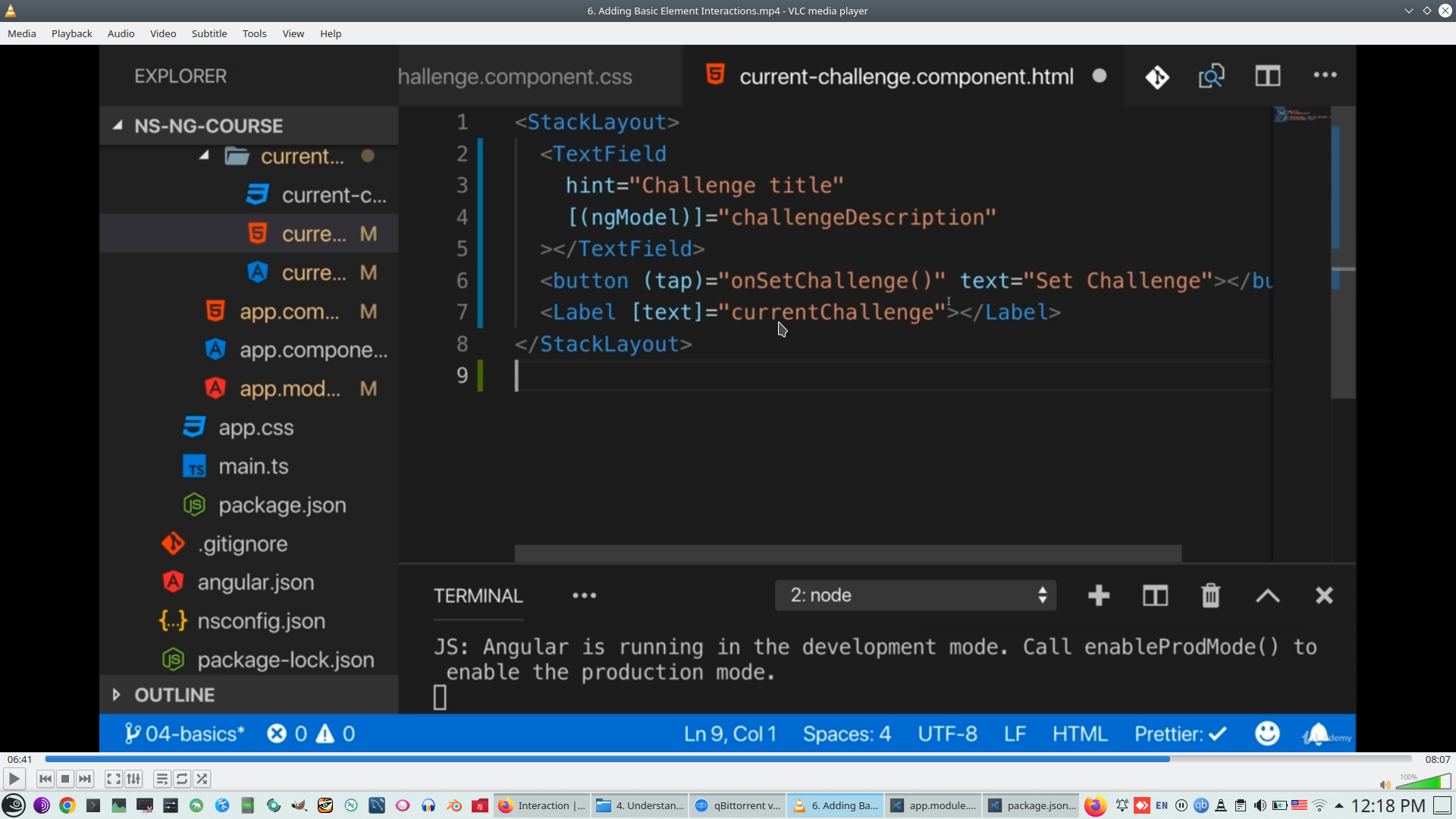The height and width of the screenshot is (819, 1456).
Task: Open the Subtitle menu
Action: [209, 33]
